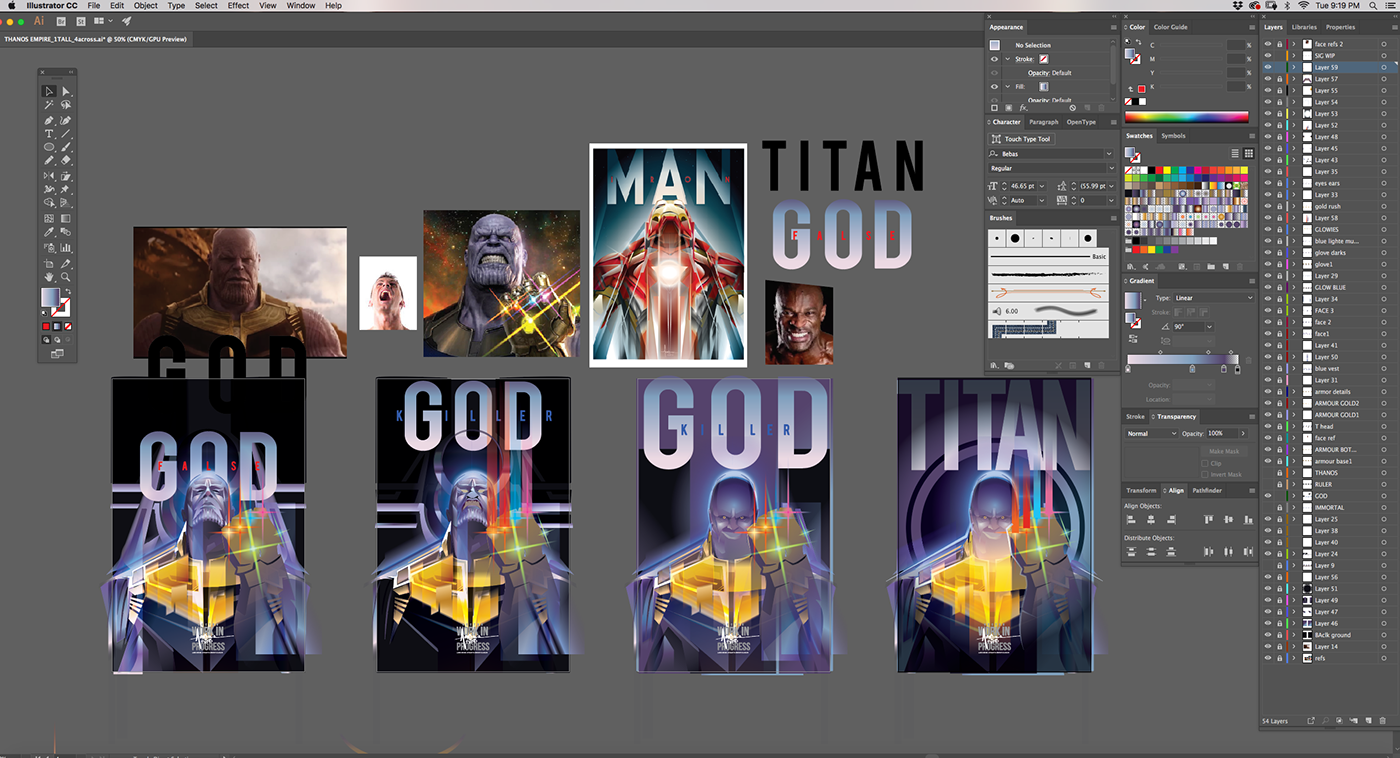Toggle visibility of the GLOWIES layer
This screenshot has width=1400, height=758.
[x=1268, y=229]
